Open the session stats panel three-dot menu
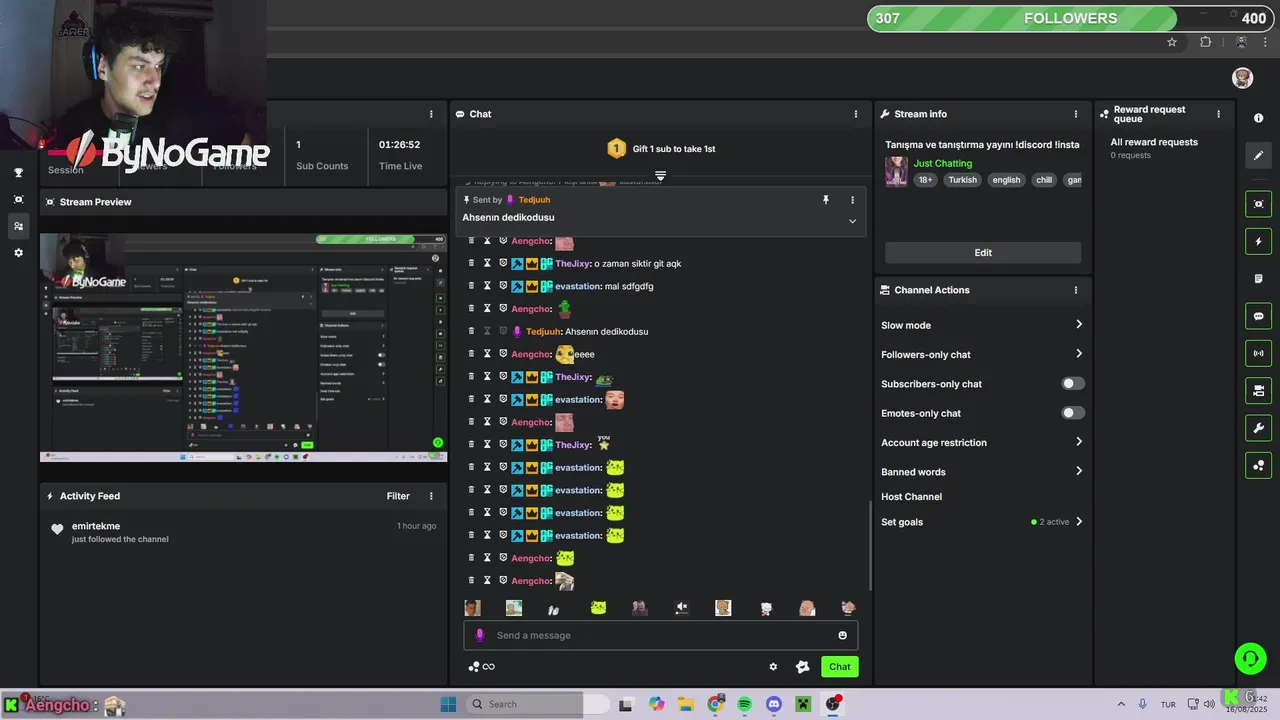The height and width of the screenshot is (720, 1280). (x=432, y=114)
